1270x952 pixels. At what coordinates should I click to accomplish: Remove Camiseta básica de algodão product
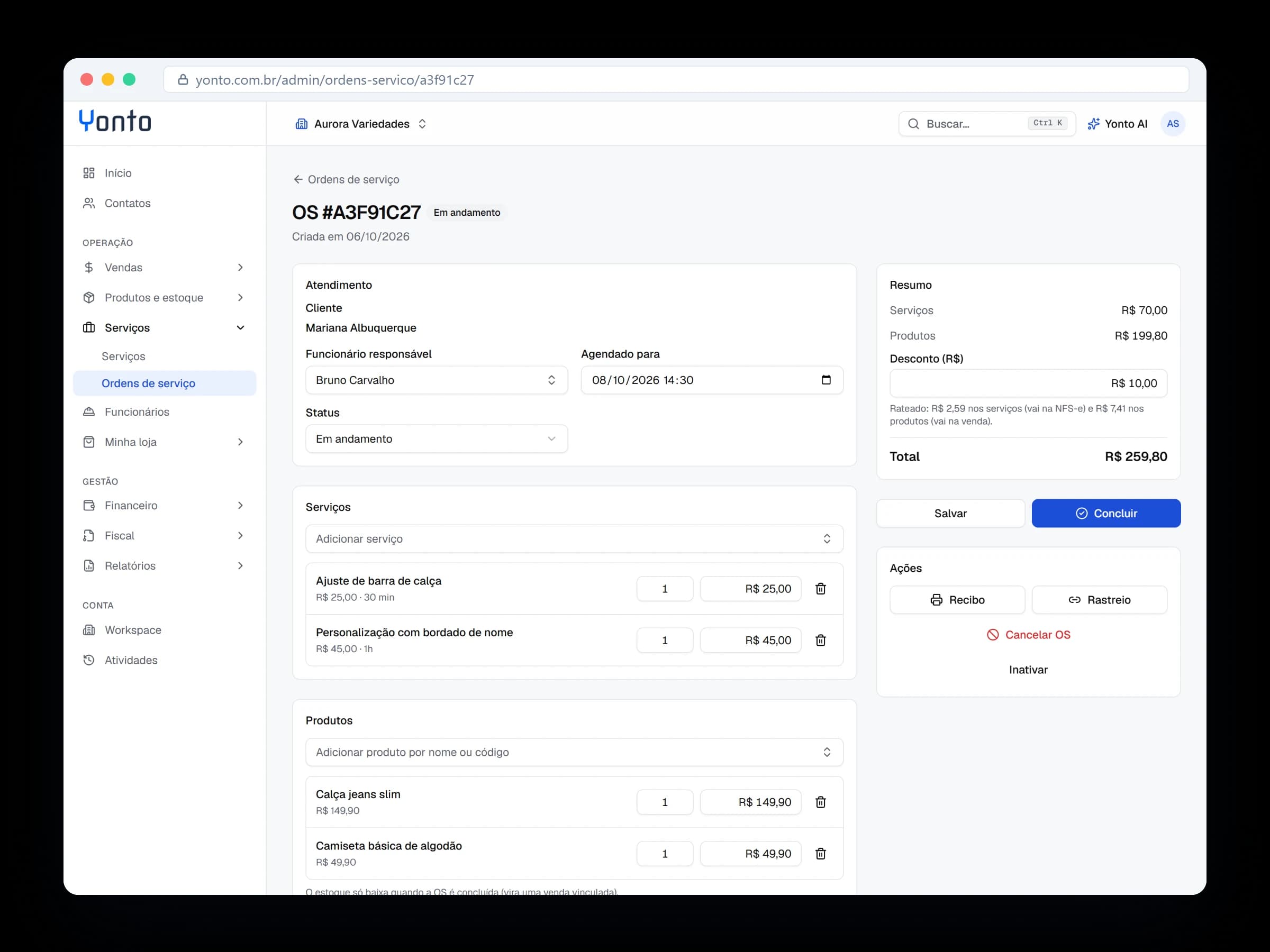tap(820, 854)
